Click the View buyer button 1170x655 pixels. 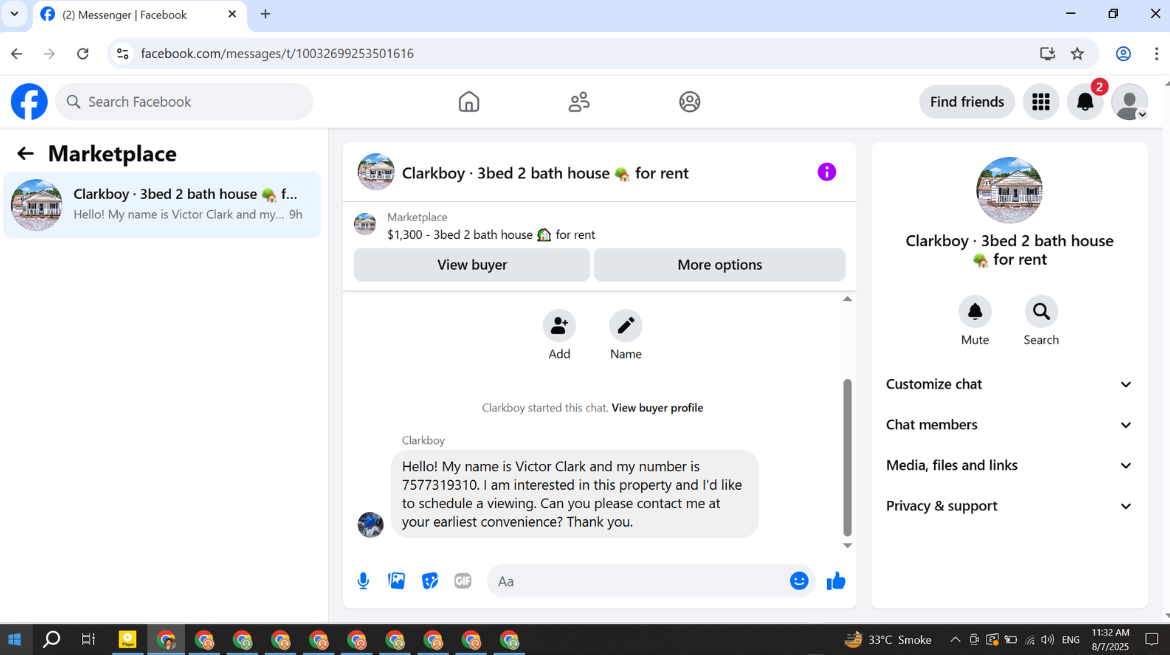point(472,265)
